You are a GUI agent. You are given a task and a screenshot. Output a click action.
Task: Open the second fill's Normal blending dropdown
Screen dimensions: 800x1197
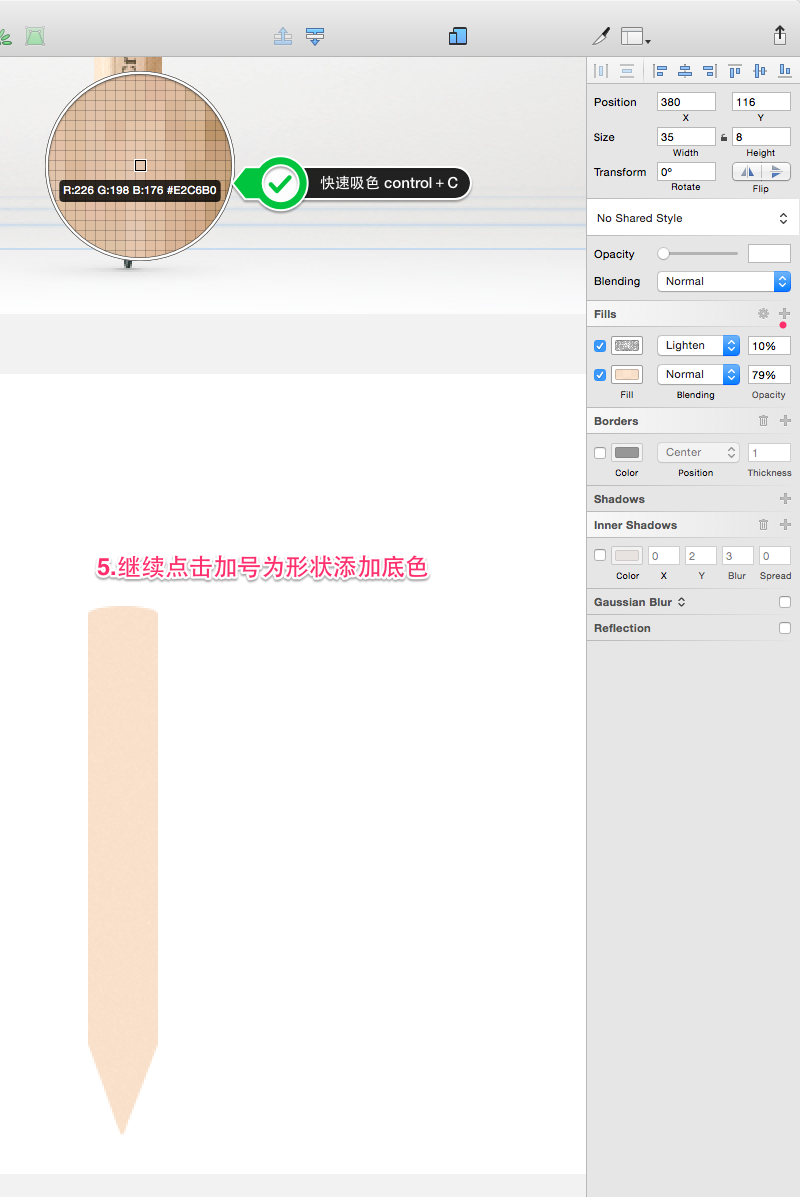coord(698,375)
